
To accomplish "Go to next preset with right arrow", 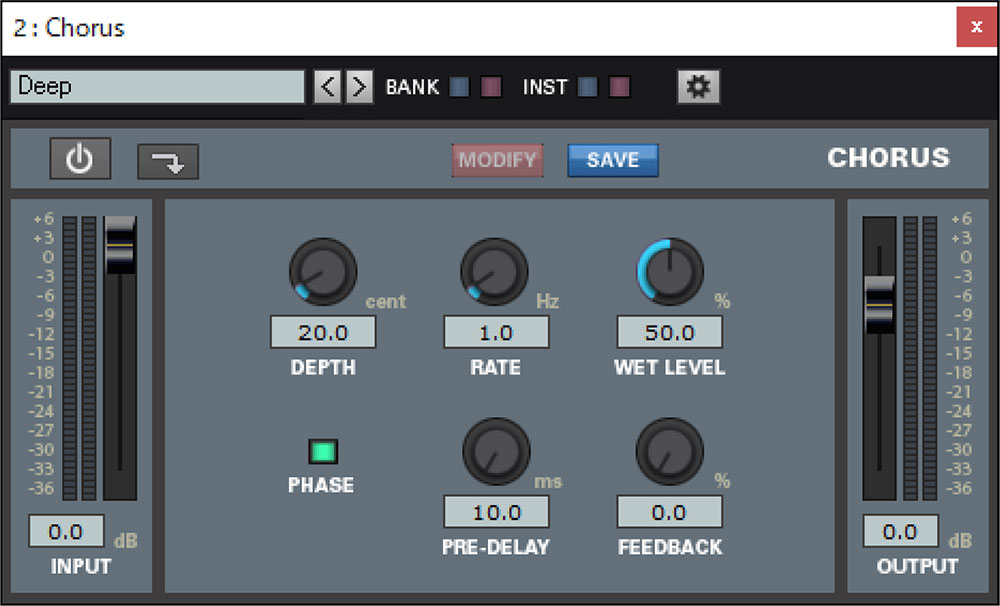I will click(359, 87).
